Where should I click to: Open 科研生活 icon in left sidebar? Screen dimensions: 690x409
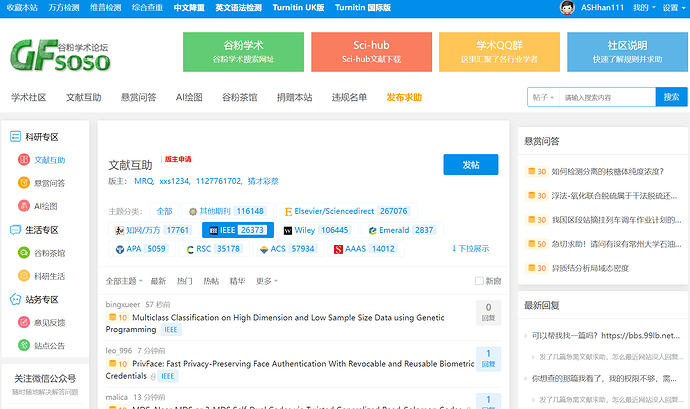pyautogui.click(x=24, y=276)
